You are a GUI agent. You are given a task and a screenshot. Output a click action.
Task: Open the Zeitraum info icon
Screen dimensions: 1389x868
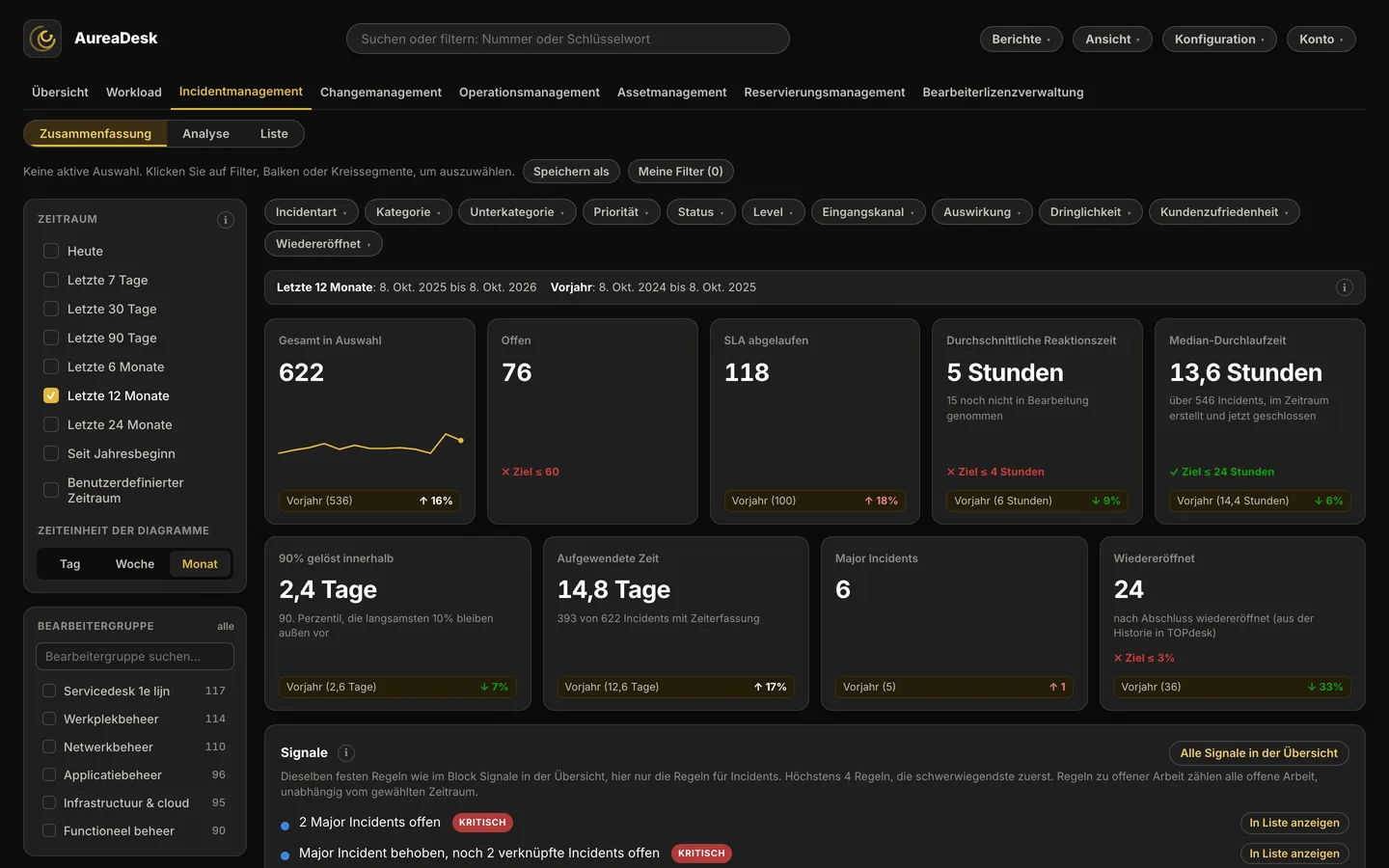pos(226,220)
